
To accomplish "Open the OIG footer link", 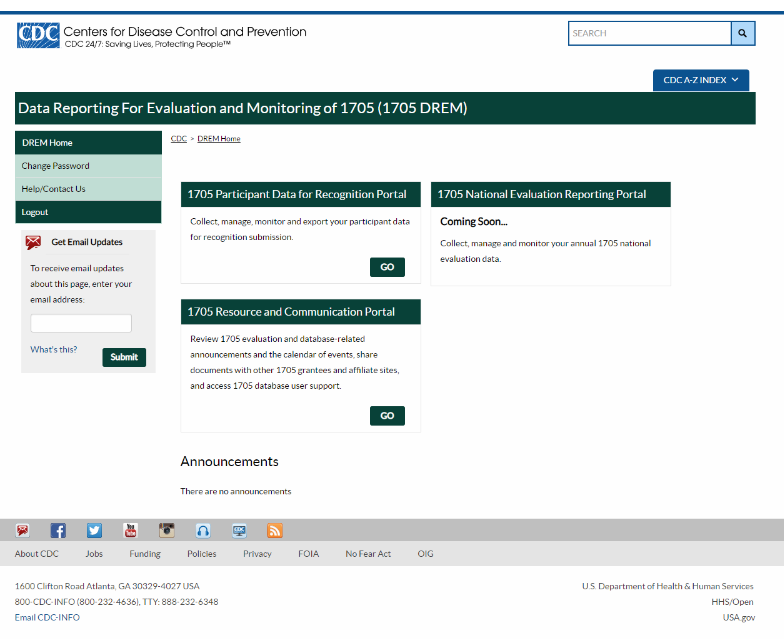I will pos(426,554).
